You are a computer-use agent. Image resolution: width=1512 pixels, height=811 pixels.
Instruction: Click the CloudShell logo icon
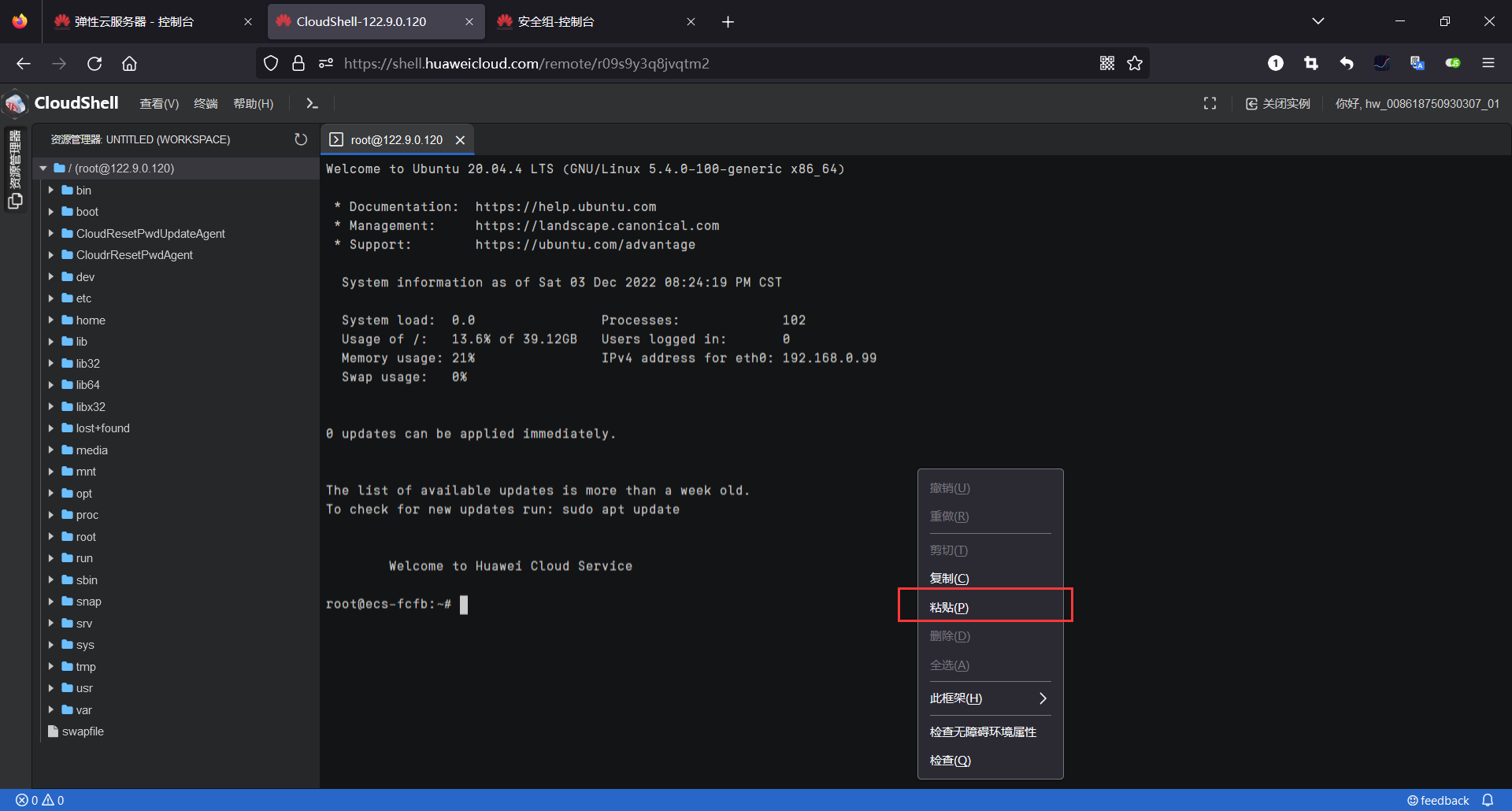coord(16,103)
